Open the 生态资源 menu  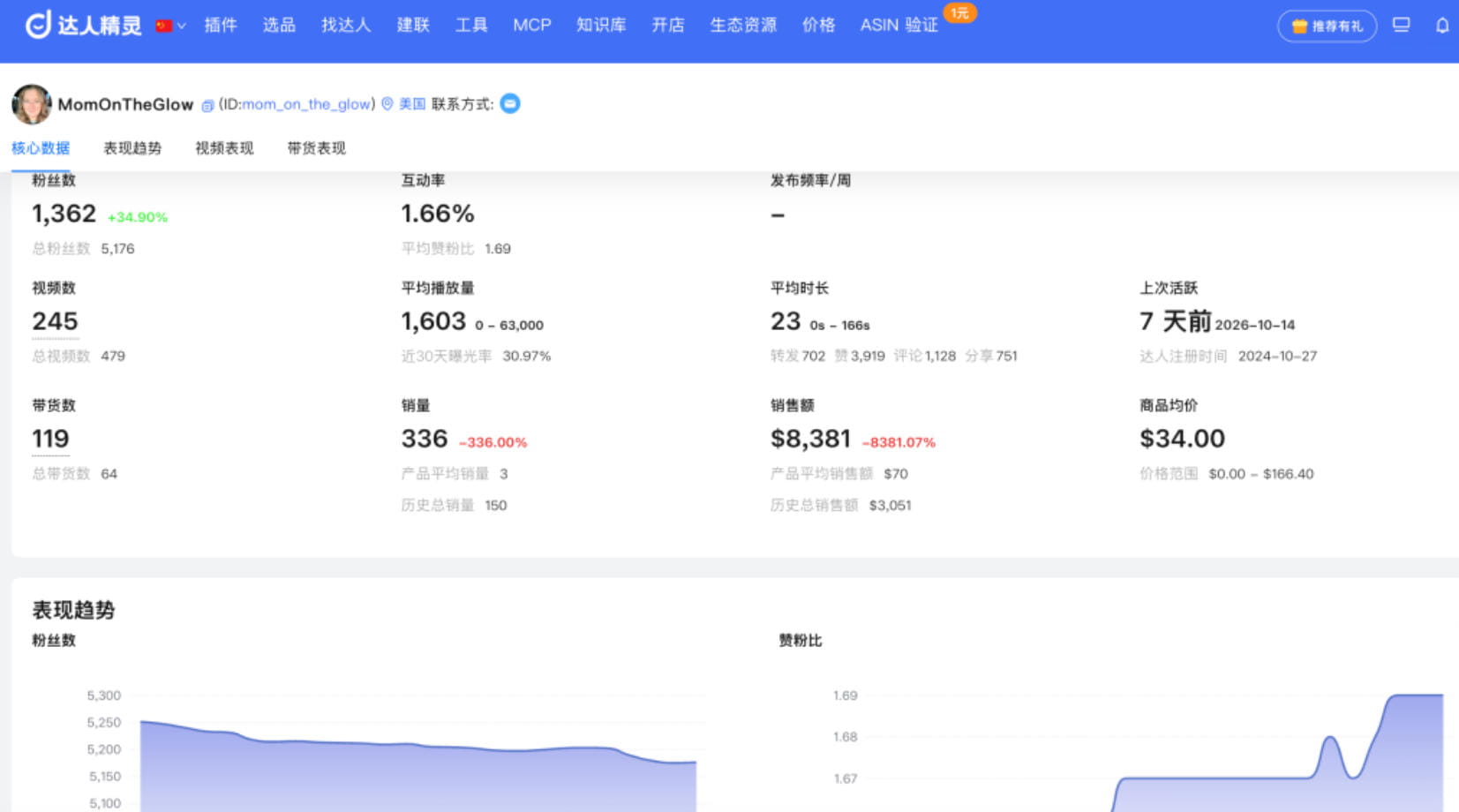point(743,25)
